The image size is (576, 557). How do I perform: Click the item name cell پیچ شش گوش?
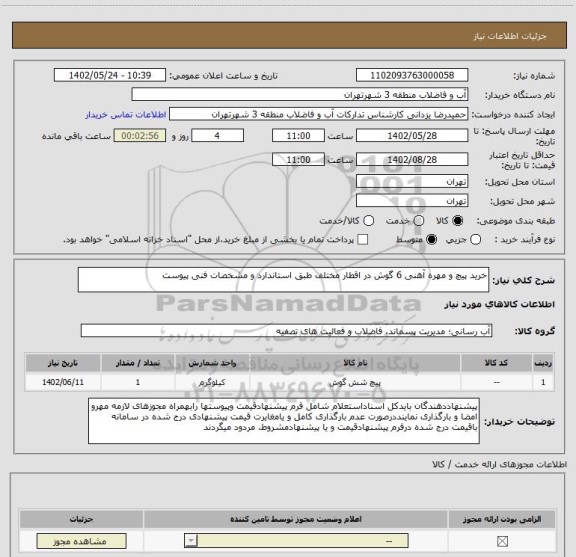pyautogui.click(x=355, y=382)
